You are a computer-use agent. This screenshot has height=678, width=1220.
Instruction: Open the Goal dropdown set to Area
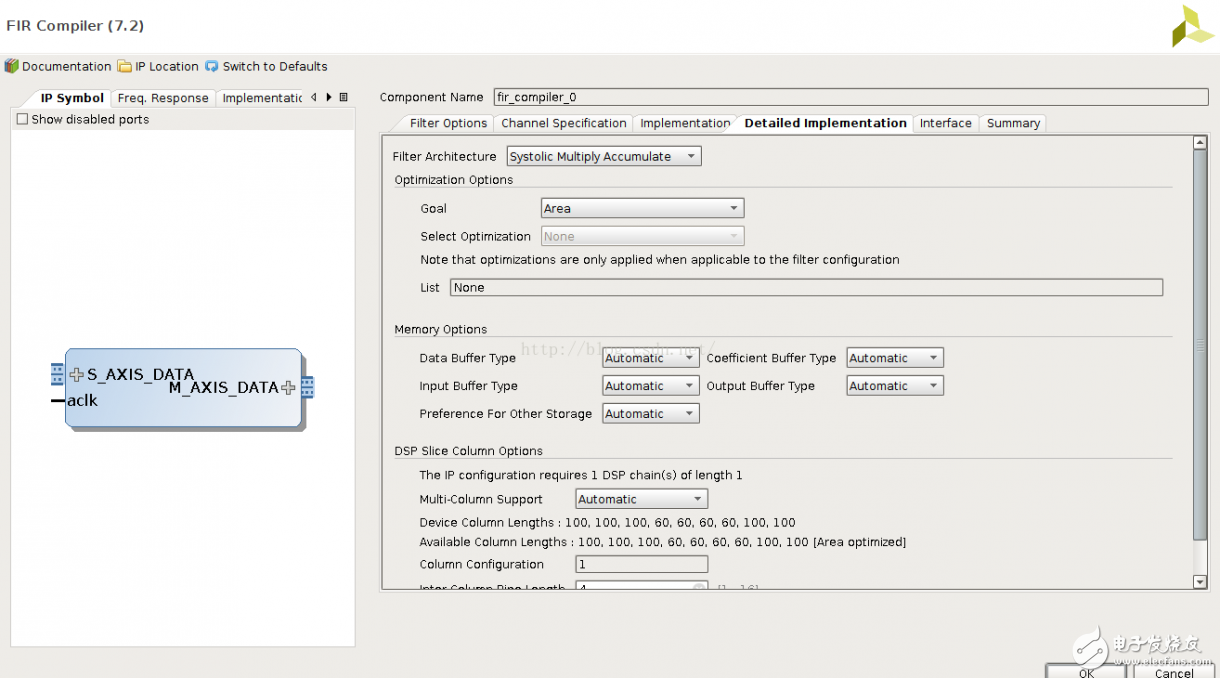[642, 208]
